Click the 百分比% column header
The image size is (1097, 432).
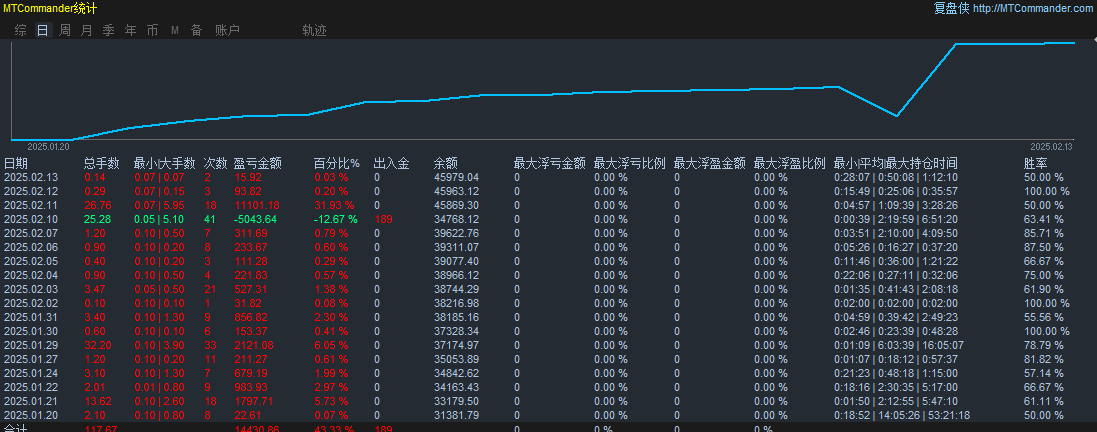coord(337,163)
